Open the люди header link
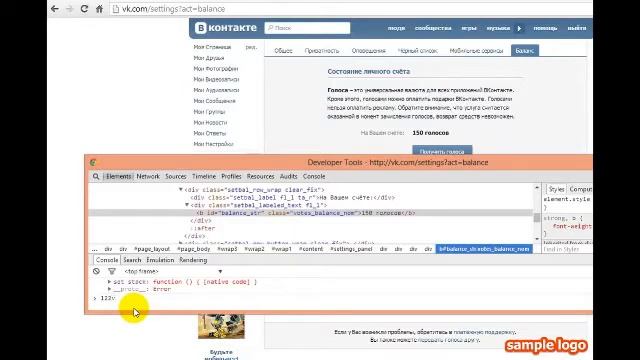This screenshot has height=360, width=640. coord(396,28)
